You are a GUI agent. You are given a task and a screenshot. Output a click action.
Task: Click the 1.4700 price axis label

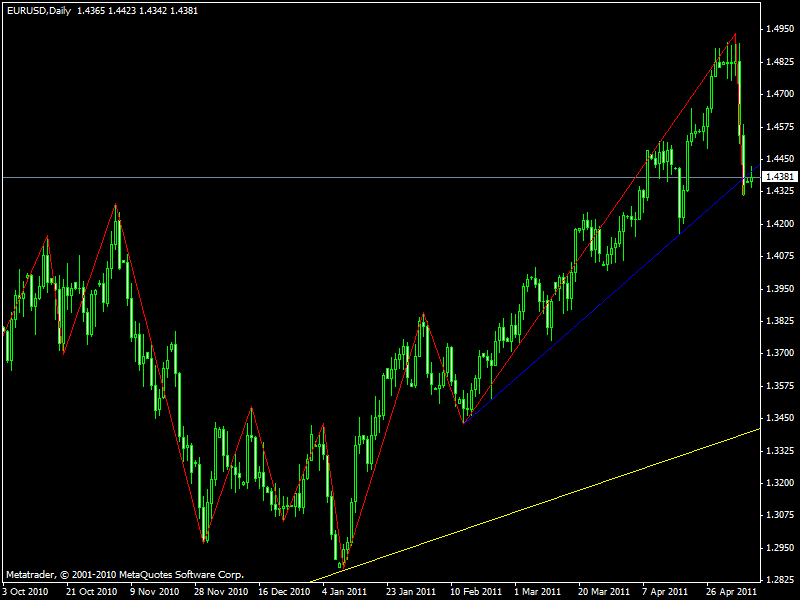tap(779, 94)
